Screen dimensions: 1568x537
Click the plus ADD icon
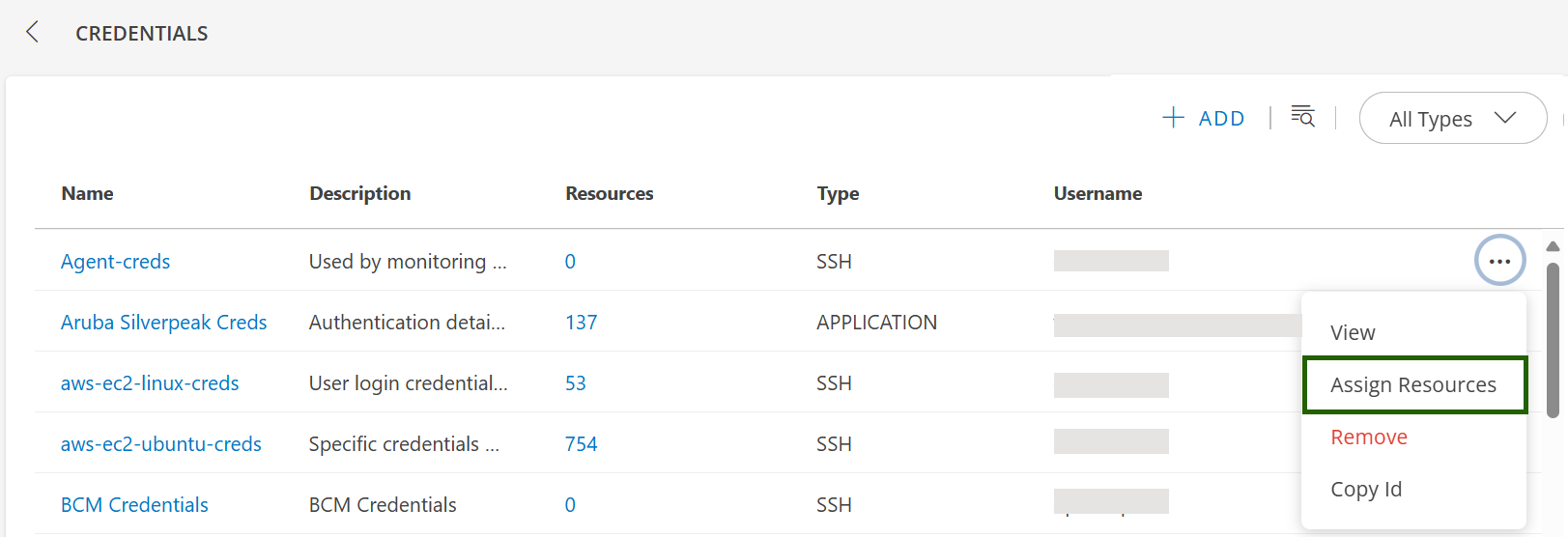[x=1173, y=118]
